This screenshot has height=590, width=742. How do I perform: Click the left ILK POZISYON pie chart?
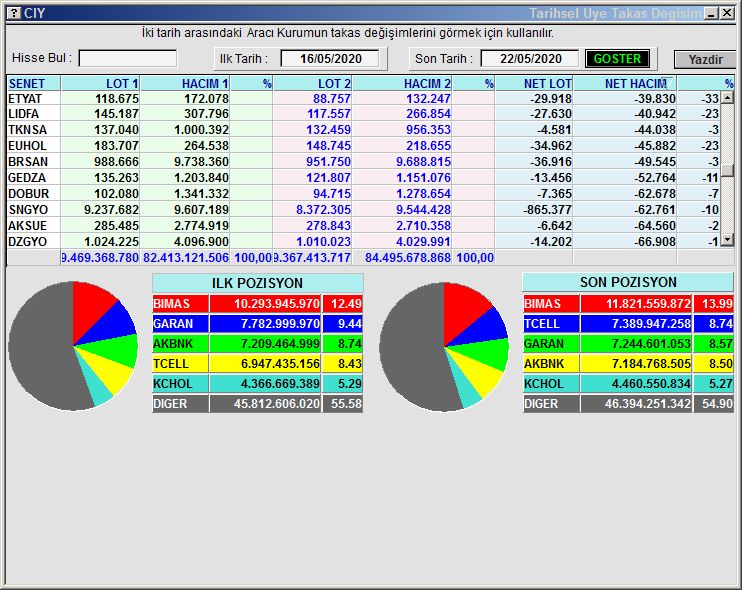click(x=73, y=346)
